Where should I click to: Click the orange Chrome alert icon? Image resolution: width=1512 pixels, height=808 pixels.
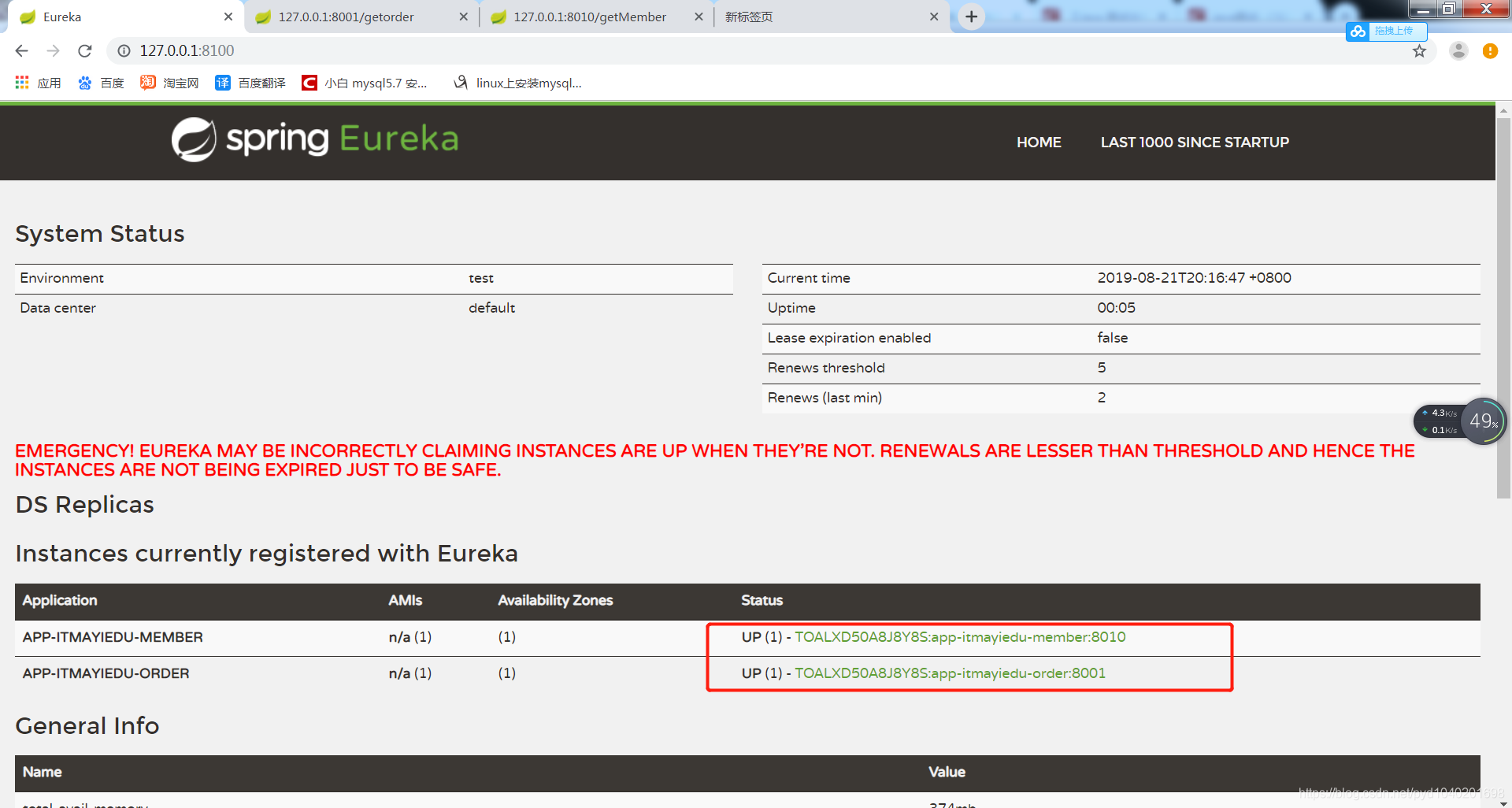pos(1490,51)
